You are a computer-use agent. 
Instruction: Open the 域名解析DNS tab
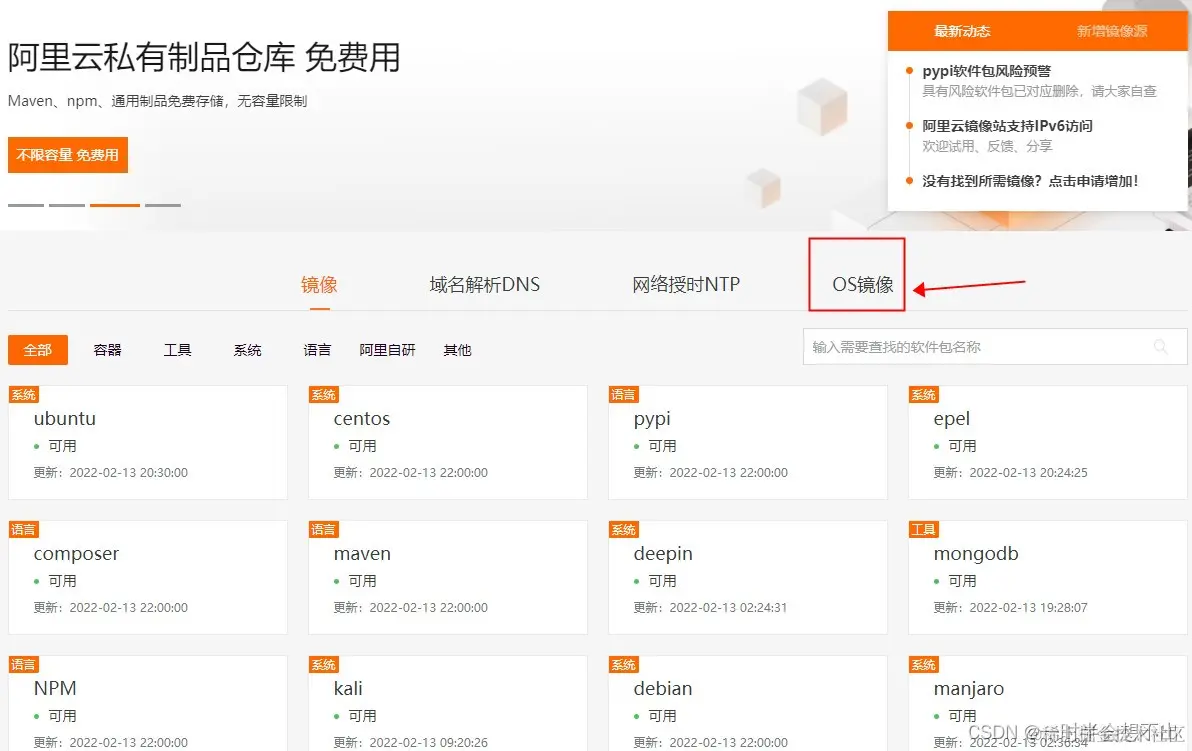pyautogui.click(x=484, y=284)
